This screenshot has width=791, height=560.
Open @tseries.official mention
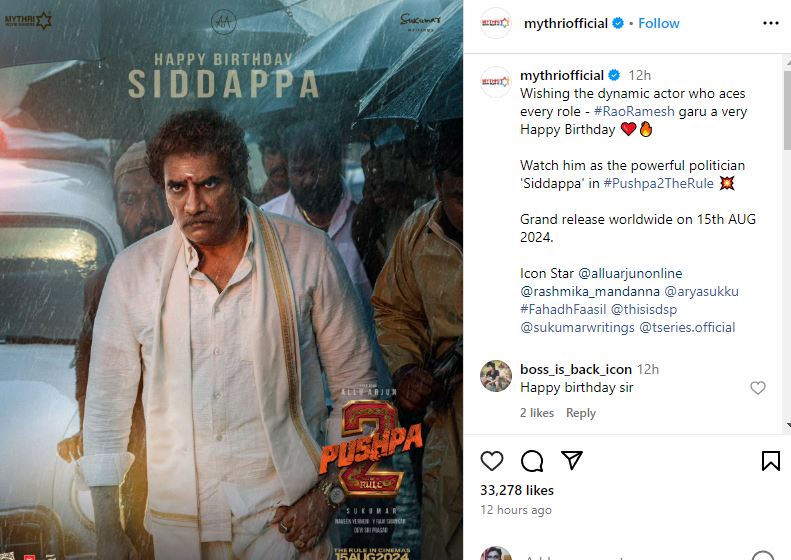(x=687, y=327)
